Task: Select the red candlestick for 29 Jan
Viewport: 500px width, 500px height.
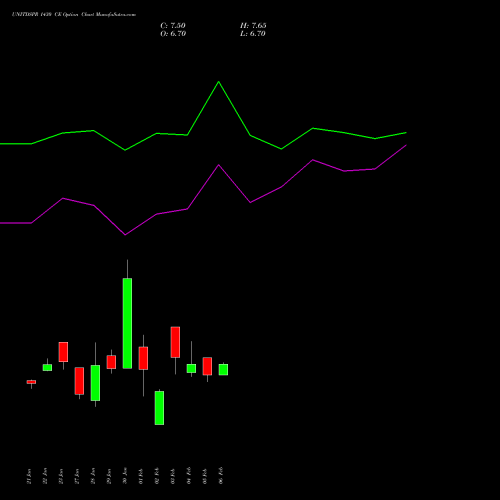Action: [x=111, y=362]
